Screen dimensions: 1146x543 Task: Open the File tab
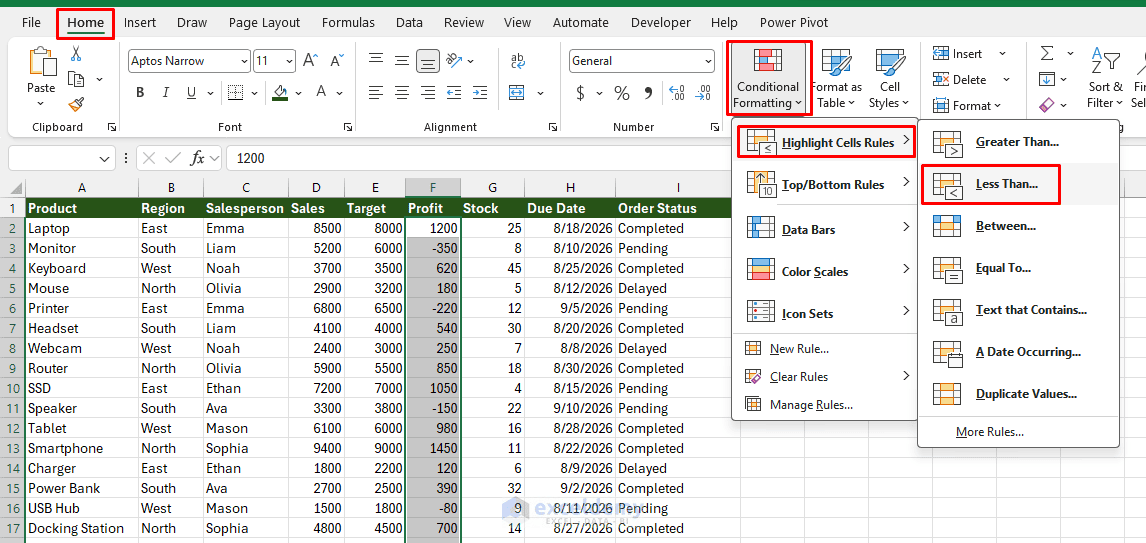pos(31,23)
